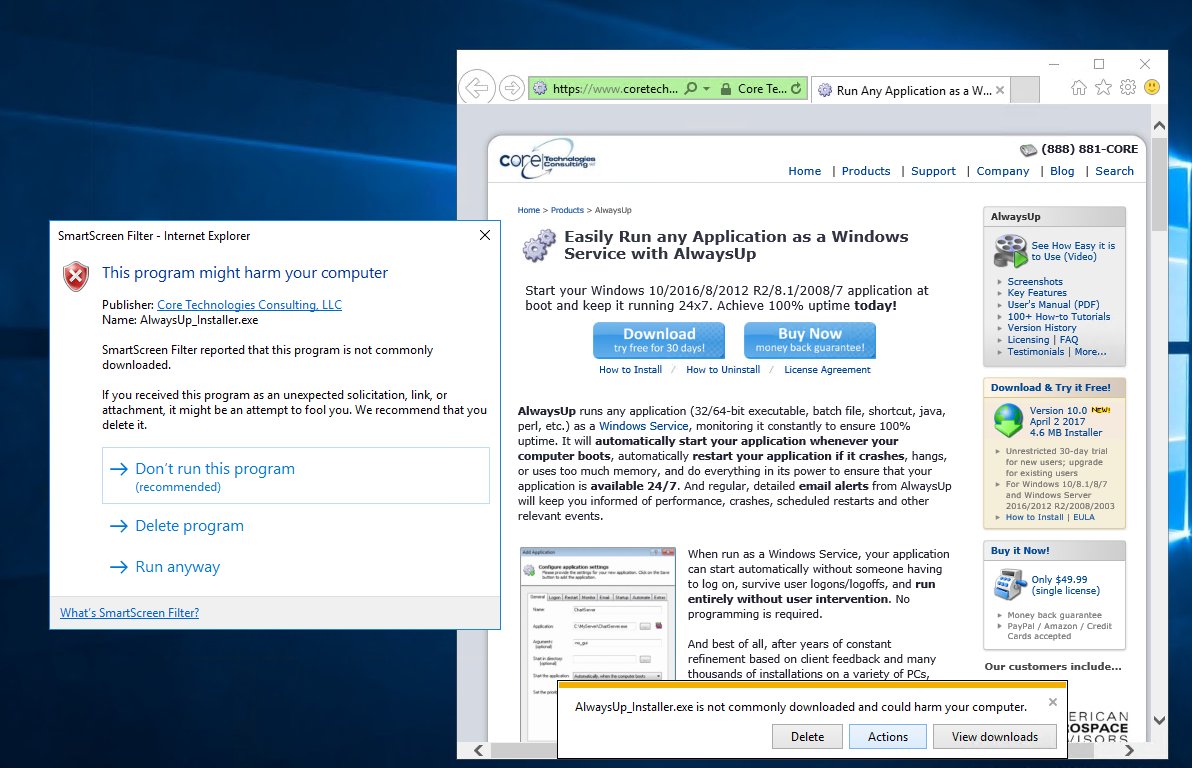Refresh the page in Internet Explorer
Viewport: 1192px width, 768px height.
pyautogui.click(x=796, y=88)
